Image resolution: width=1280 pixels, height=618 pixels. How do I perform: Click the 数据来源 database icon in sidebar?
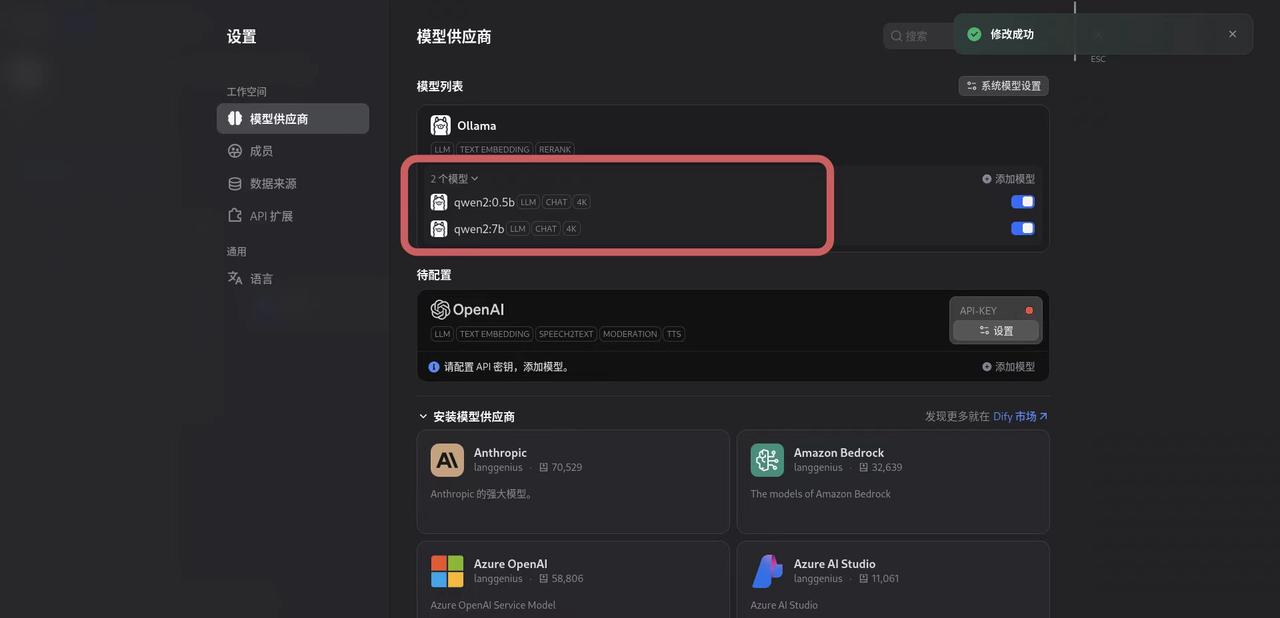point(233,182)
